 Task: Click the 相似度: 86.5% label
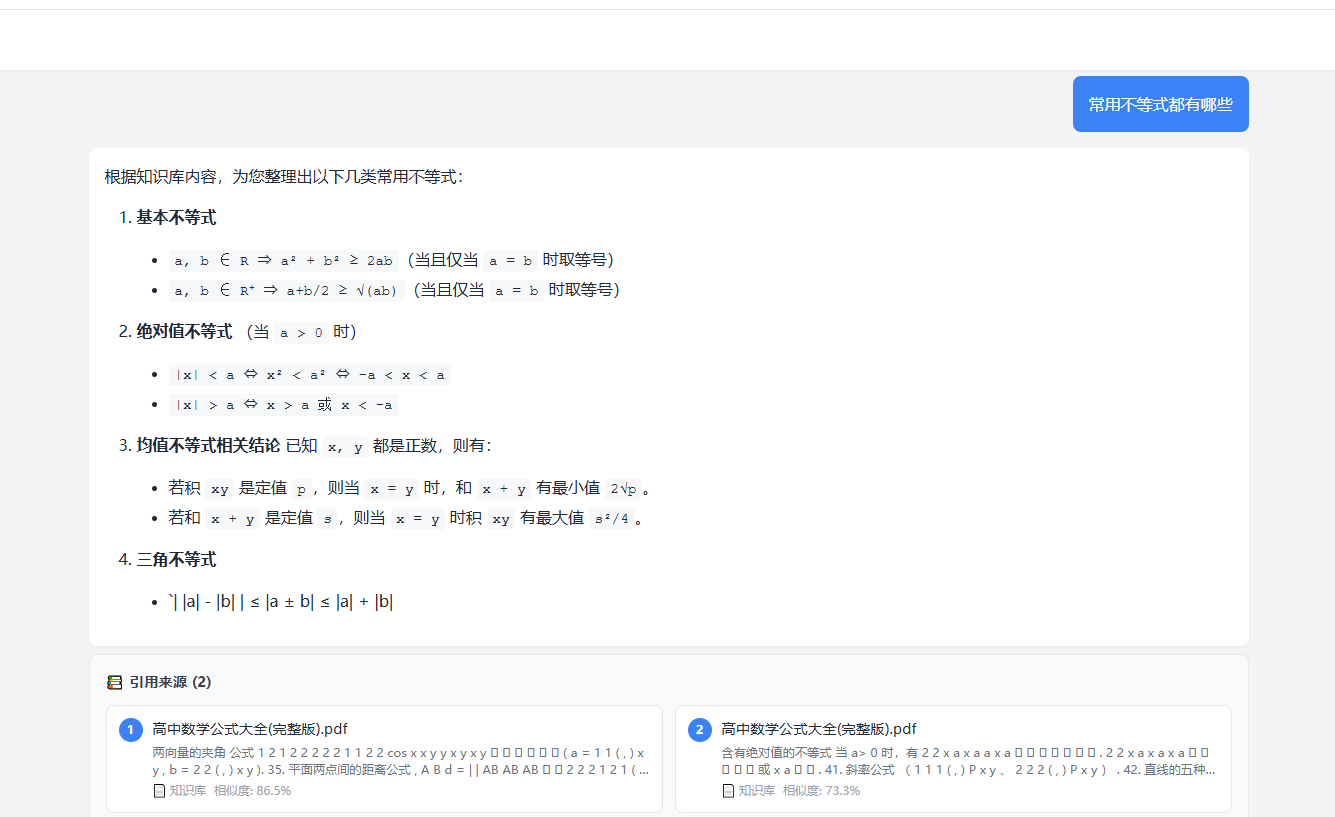252,791
